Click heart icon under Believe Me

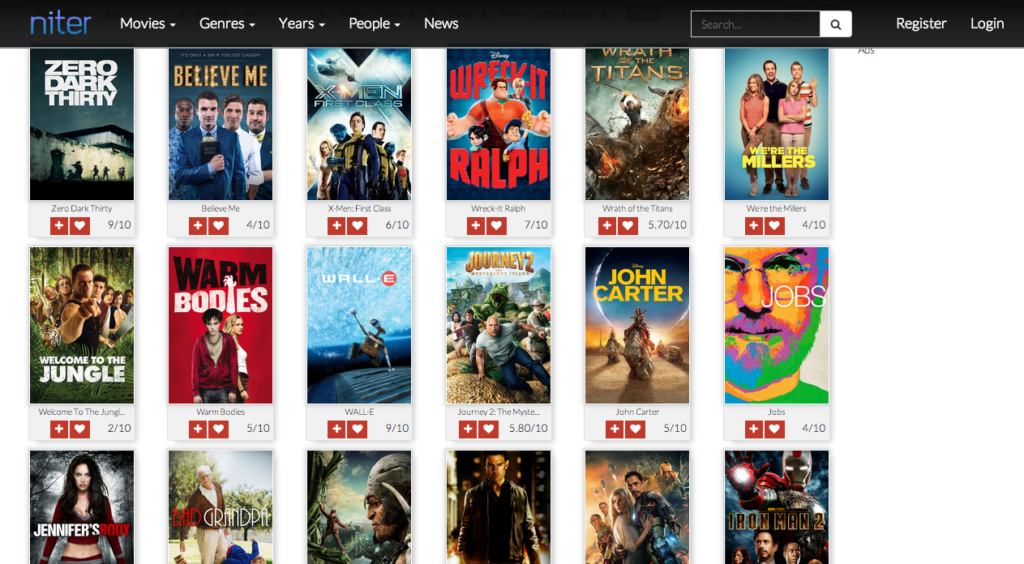click(218, 226)
